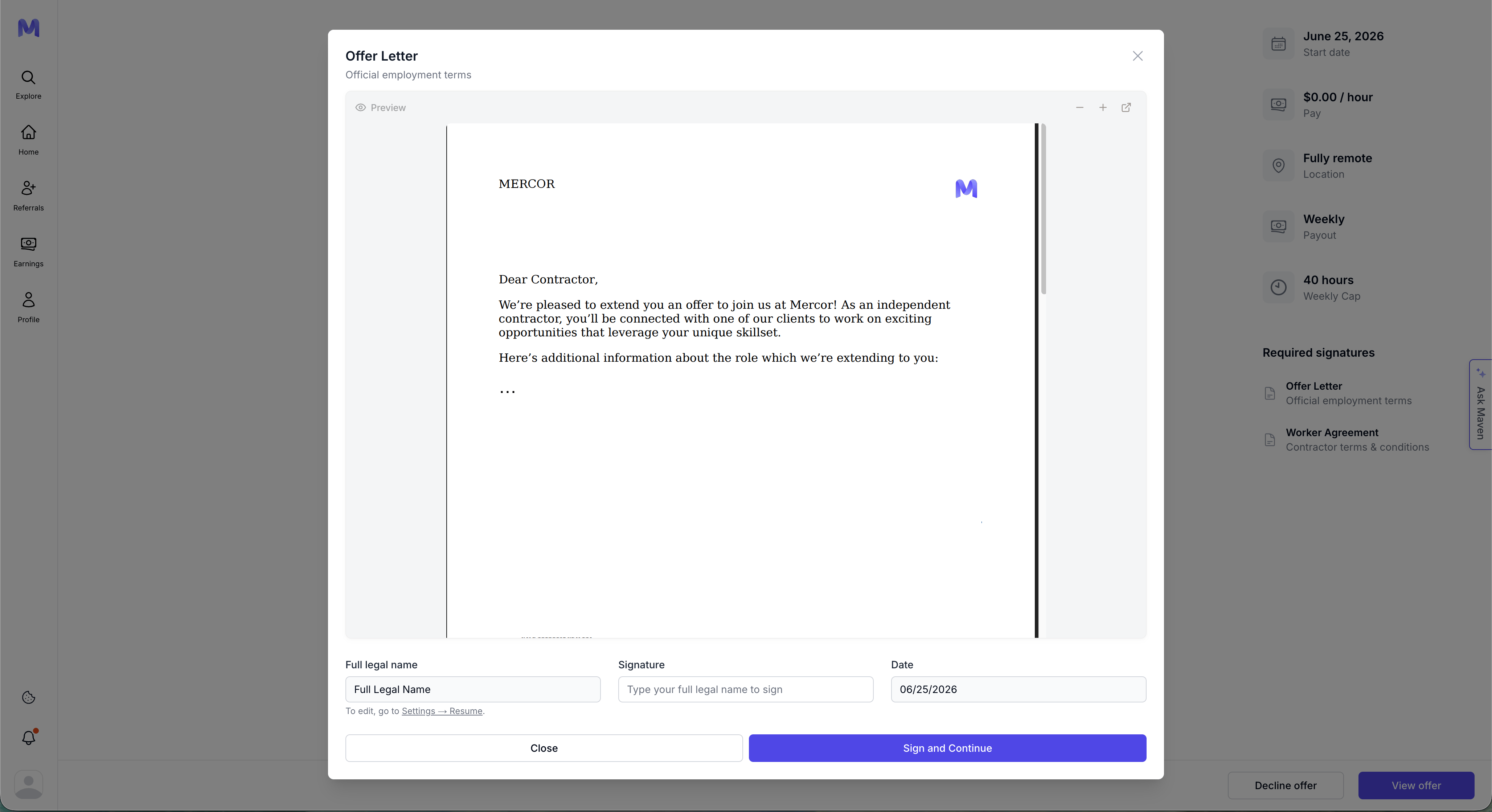Click the 'MERCOR' heading in letter
The image size is (1492, 812).
point(526,184)
